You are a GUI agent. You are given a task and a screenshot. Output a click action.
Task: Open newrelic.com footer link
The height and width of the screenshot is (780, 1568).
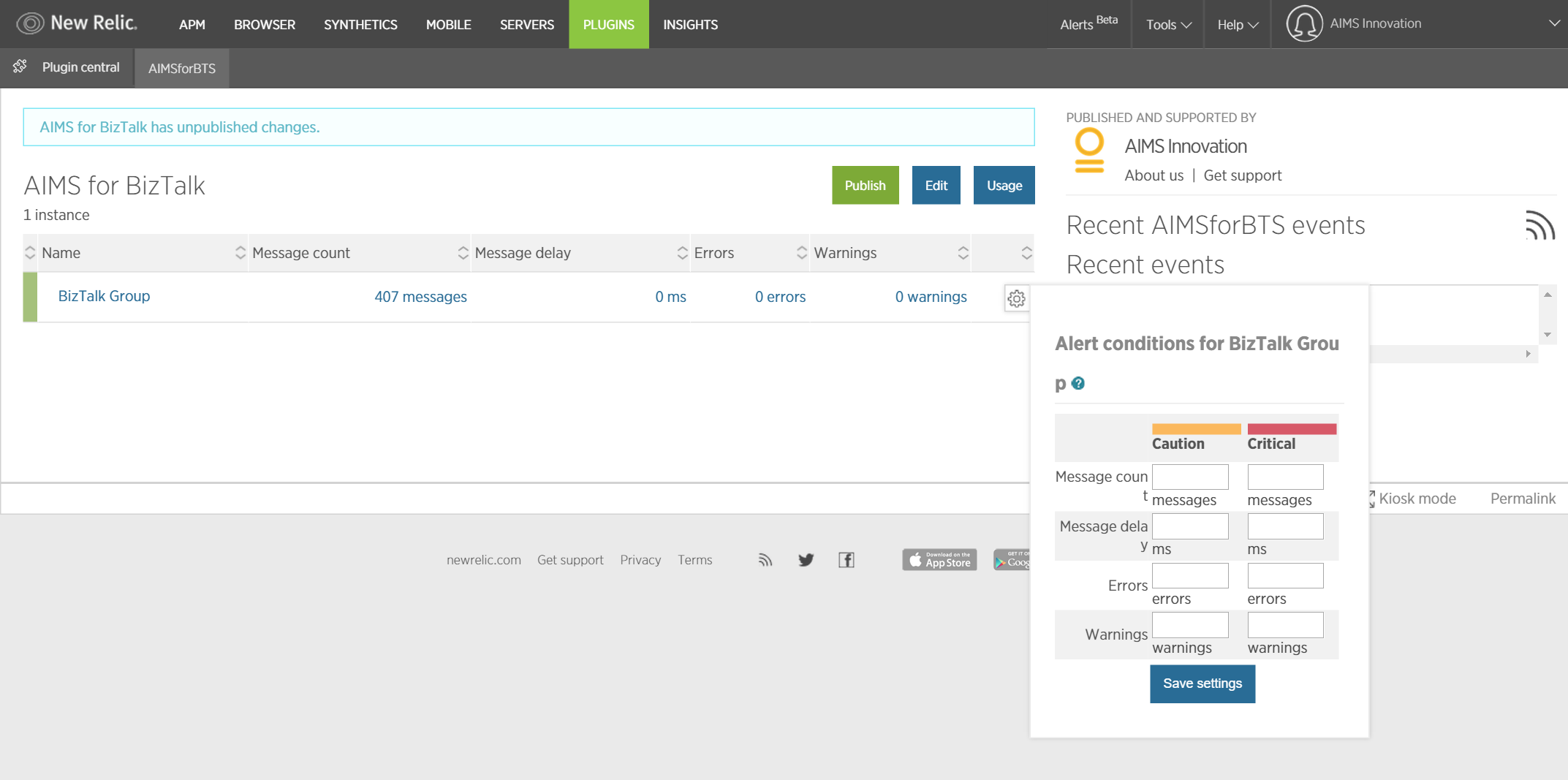(484, 560)
